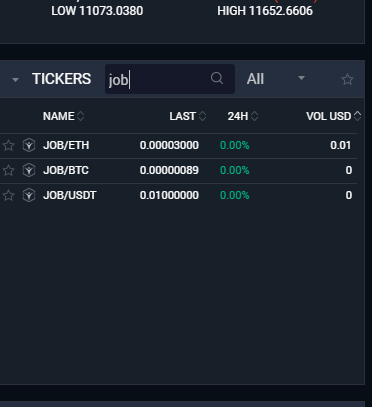Image resolution: width=372 pixels, height=407 pixels.
Task: Toggle favorites filter star in Tickers header
Action: 347,79
